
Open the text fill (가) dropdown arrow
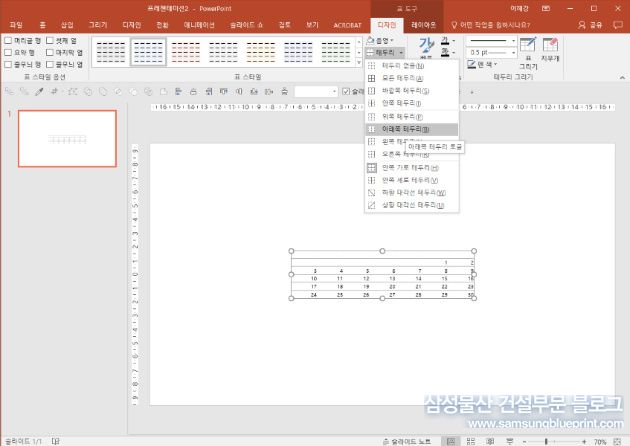454,41
